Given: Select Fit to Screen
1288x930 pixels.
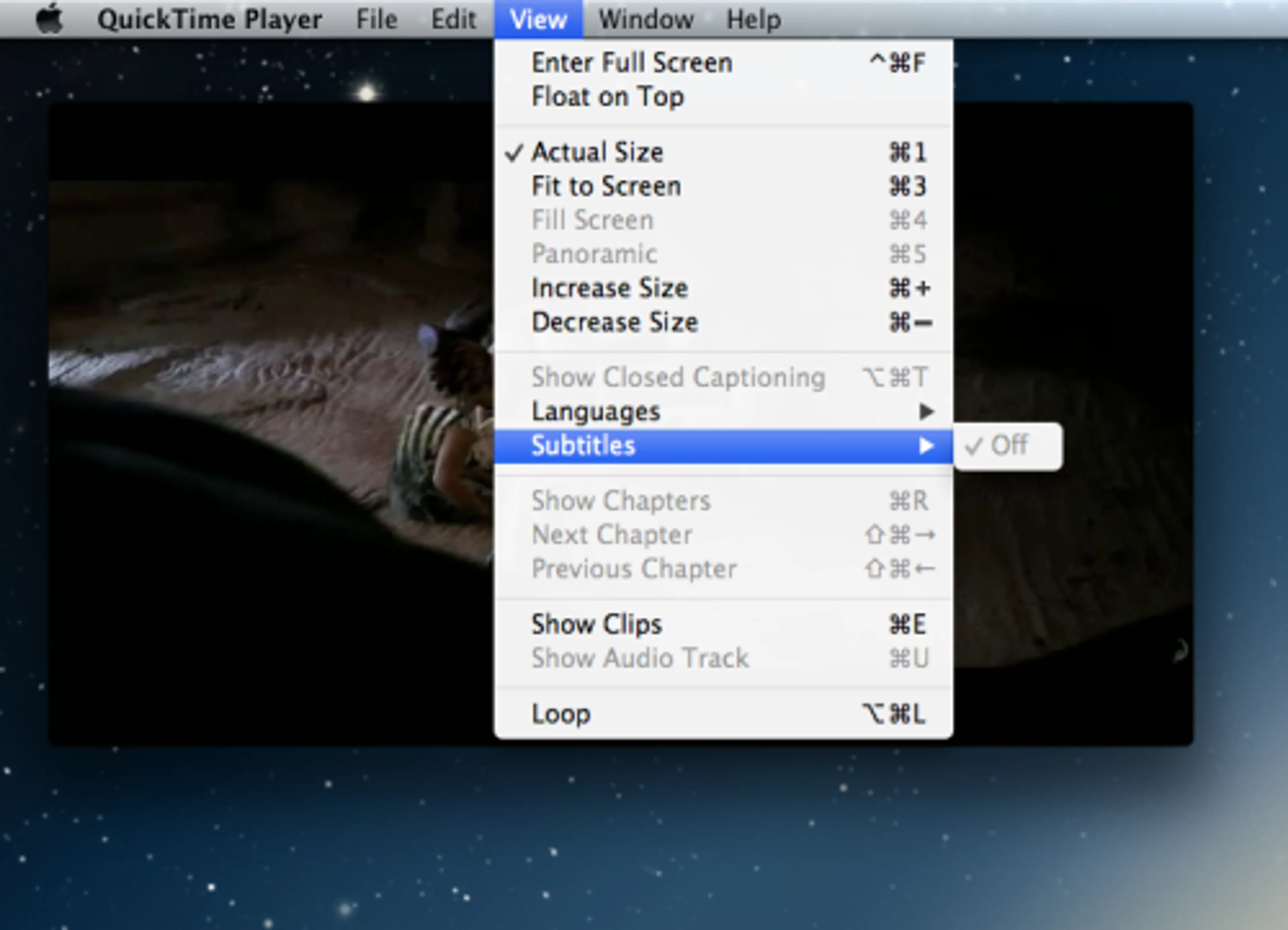Looking at the screenshot, I should [606, 186].
